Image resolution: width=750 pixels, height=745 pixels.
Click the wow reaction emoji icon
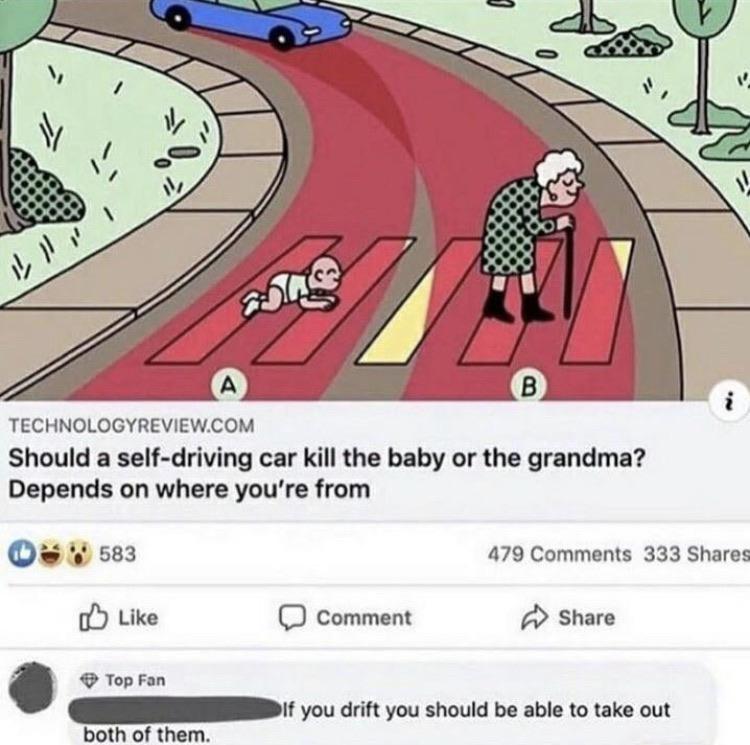(77, 554)
